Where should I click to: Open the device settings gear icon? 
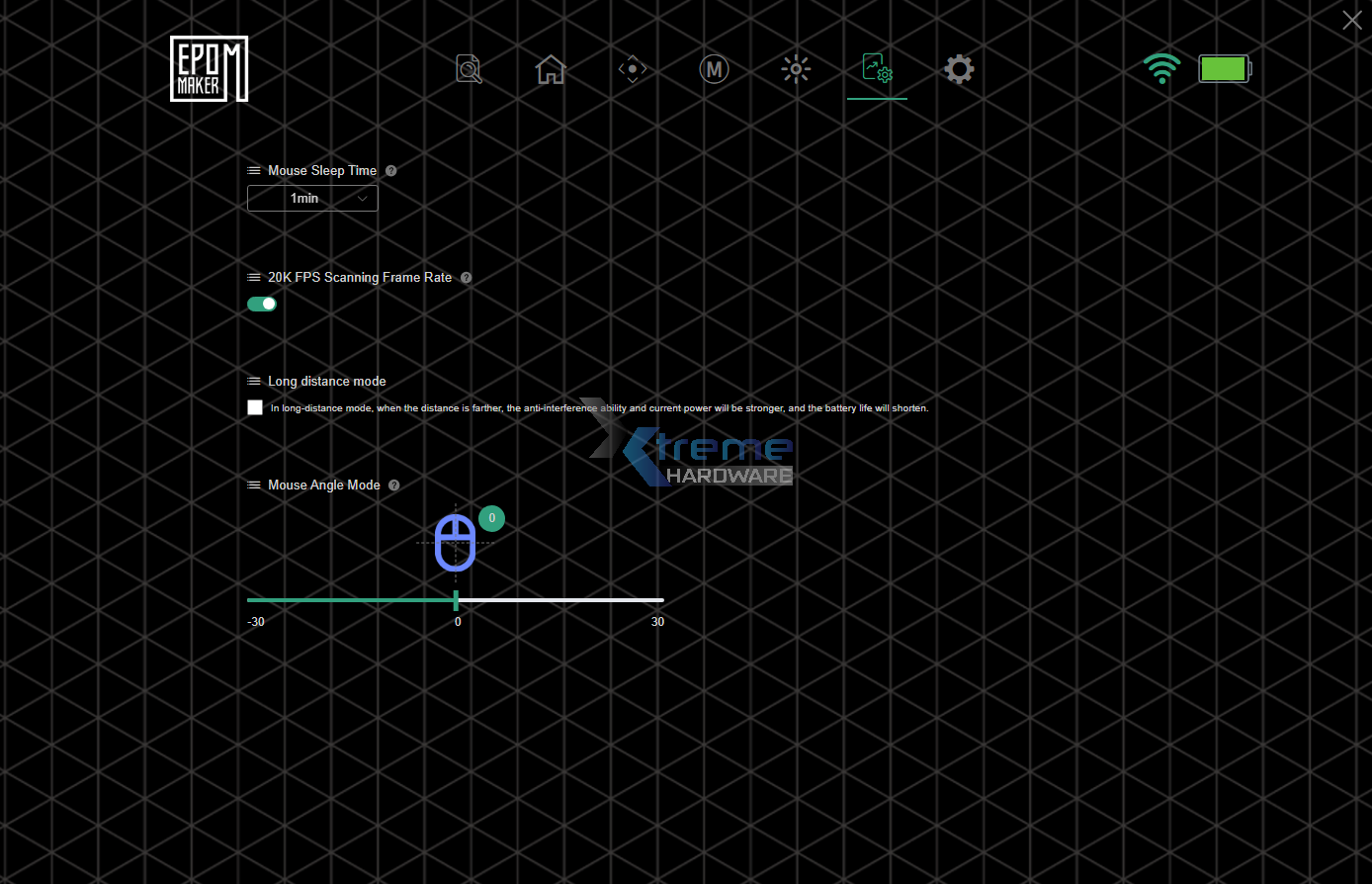[958, 69]
